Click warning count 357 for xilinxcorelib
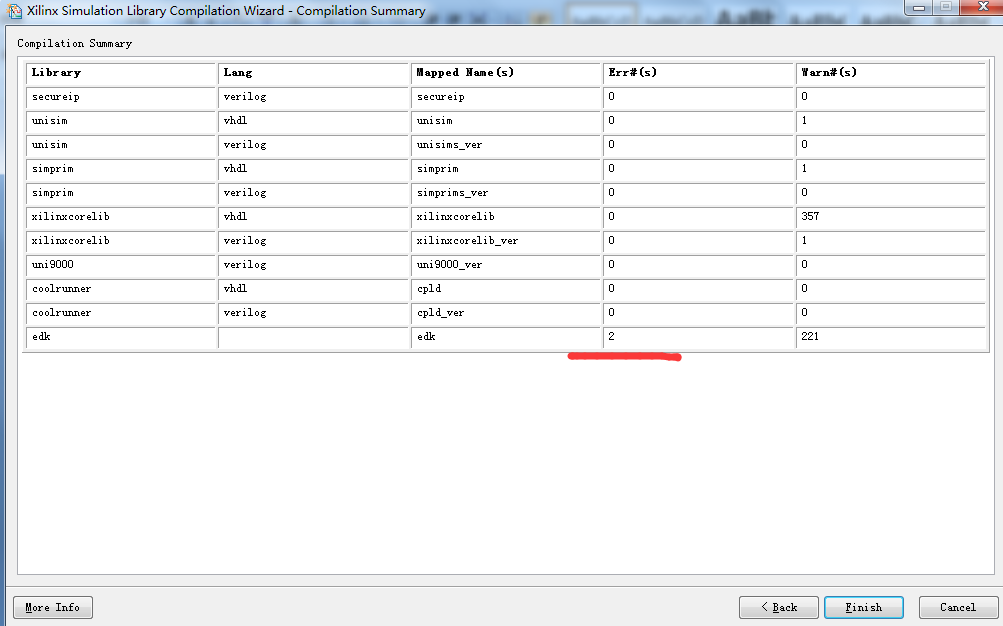 (890, 217)
